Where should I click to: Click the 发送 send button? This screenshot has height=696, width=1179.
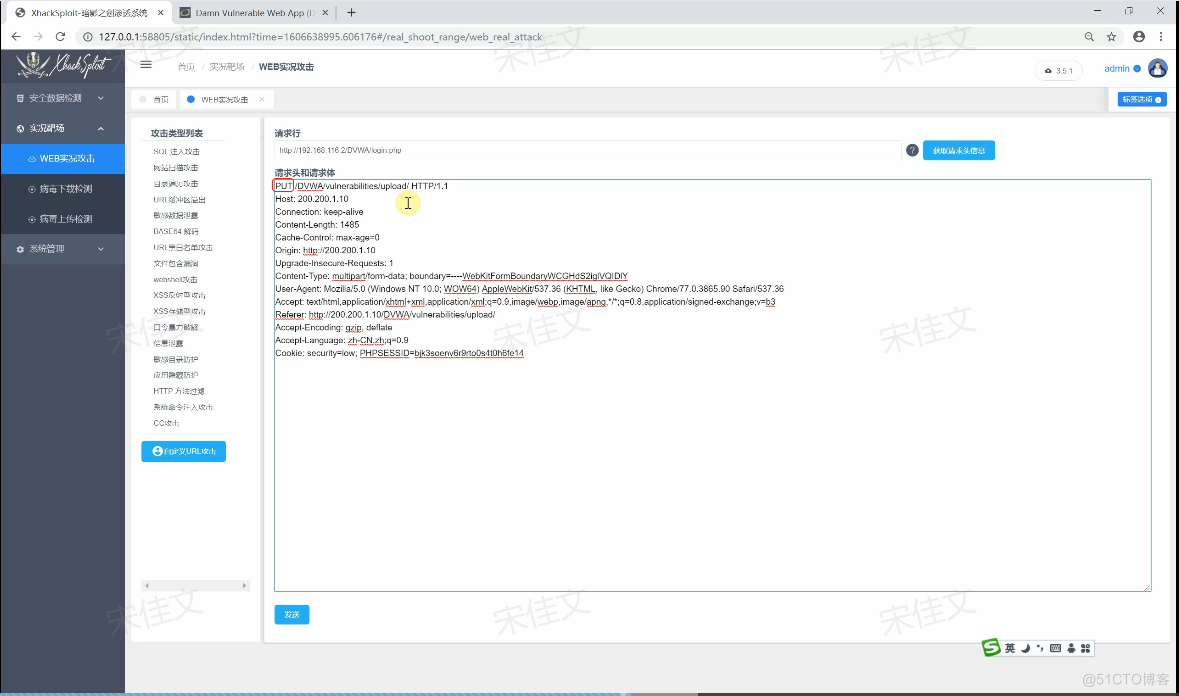click(291, 614)
